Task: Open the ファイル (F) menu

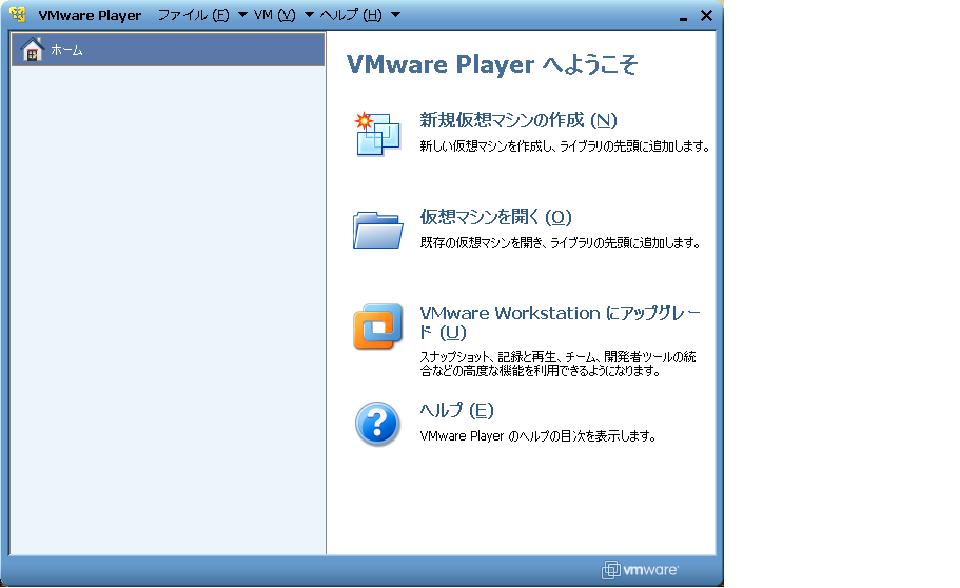Action: [193, 15]
